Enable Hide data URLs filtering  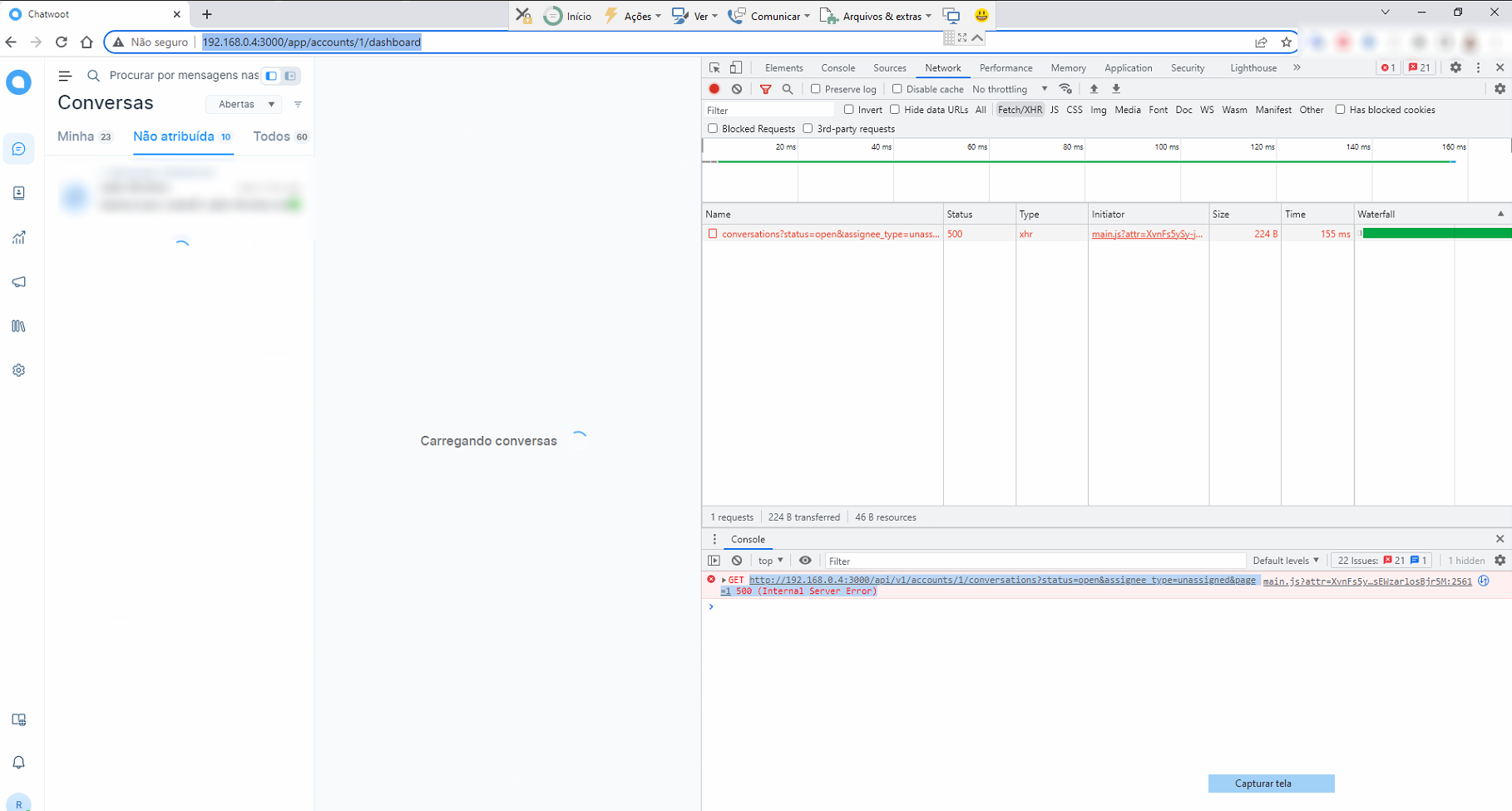point(894,109)
